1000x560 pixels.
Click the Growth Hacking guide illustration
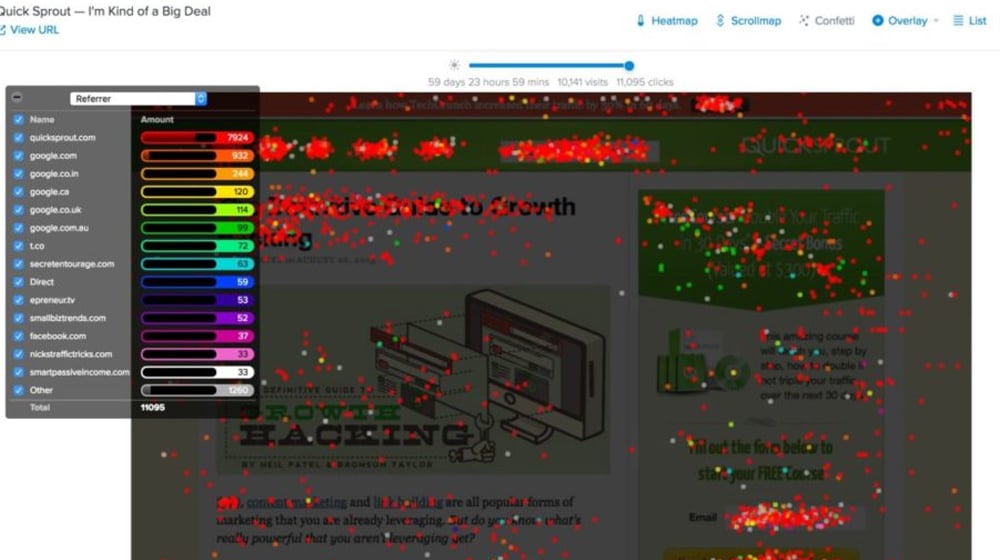click(x=413, y=380)
